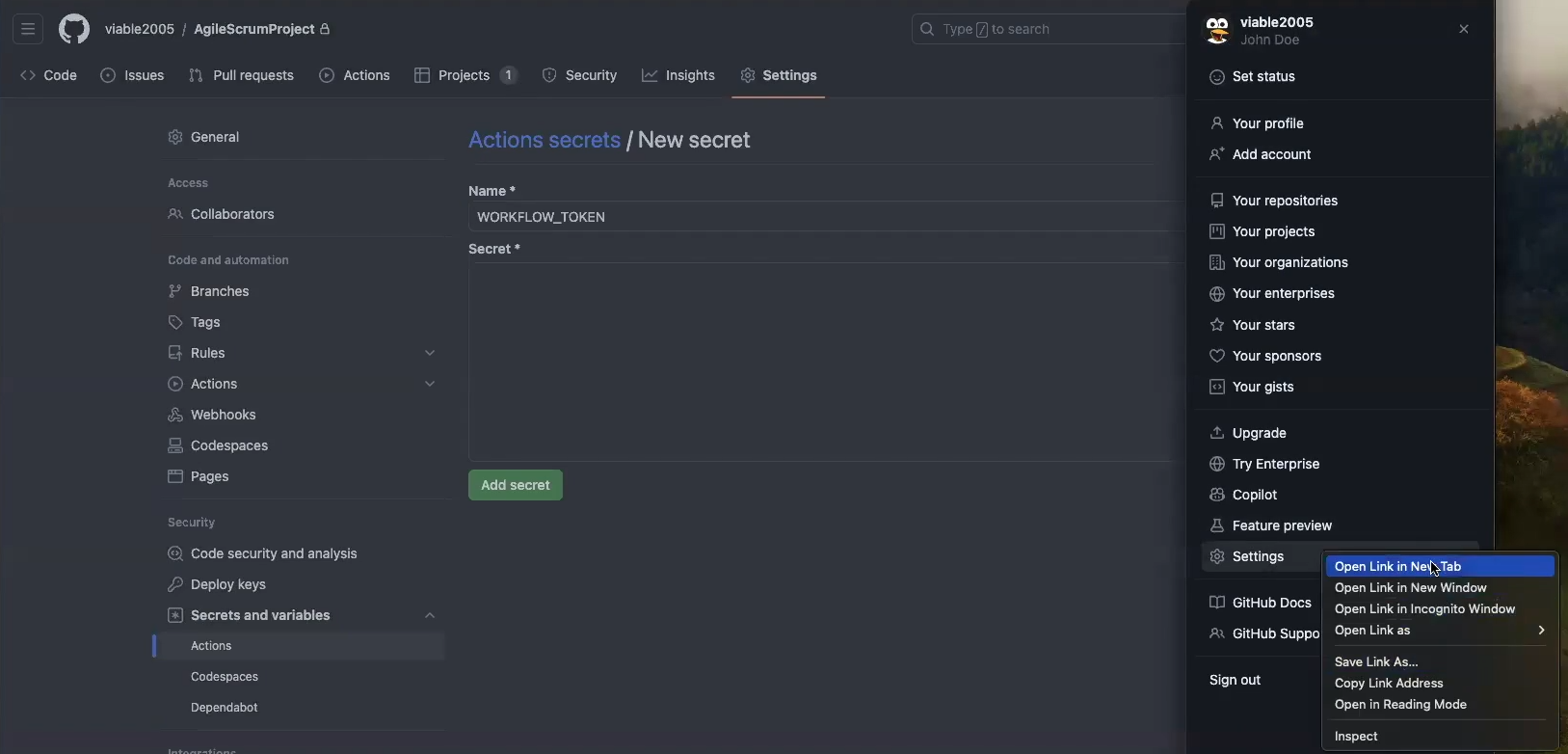
Task: Follow the Actions secrets breadcrumb link
Action: click(x=545, y=140)
